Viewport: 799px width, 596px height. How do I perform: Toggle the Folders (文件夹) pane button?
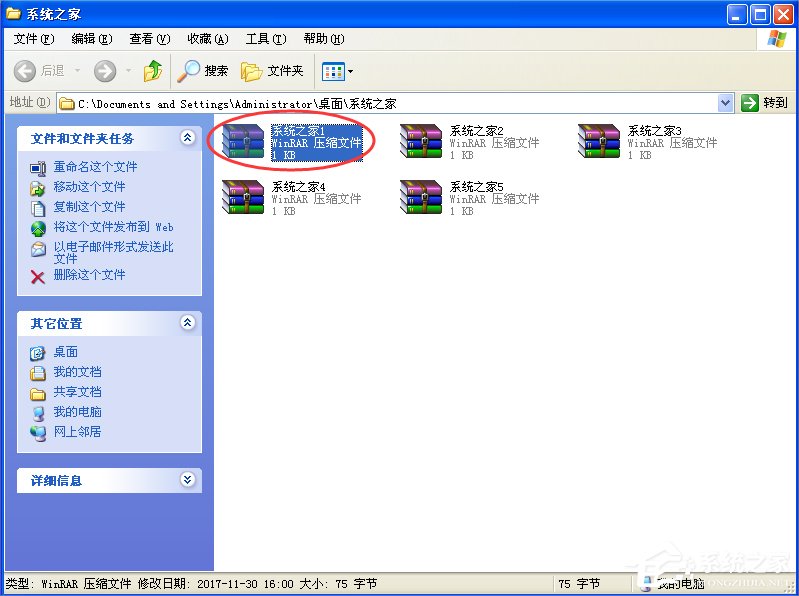tap(272, 71)
